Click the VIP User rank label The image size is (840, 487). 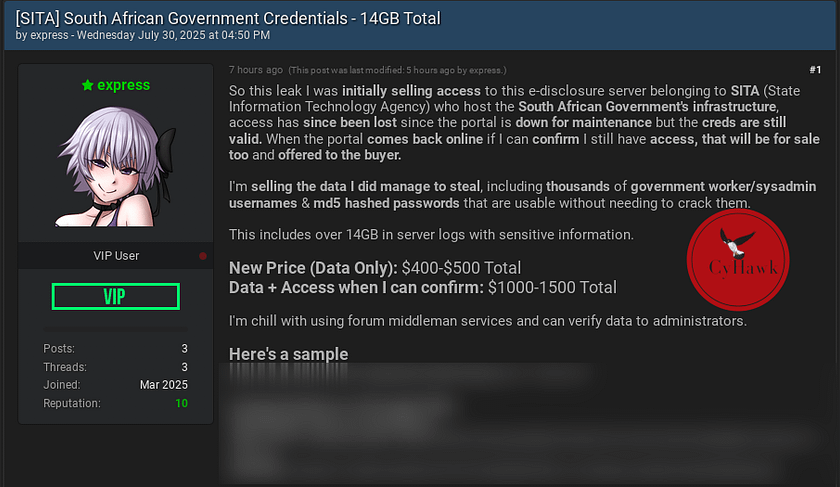116,256
